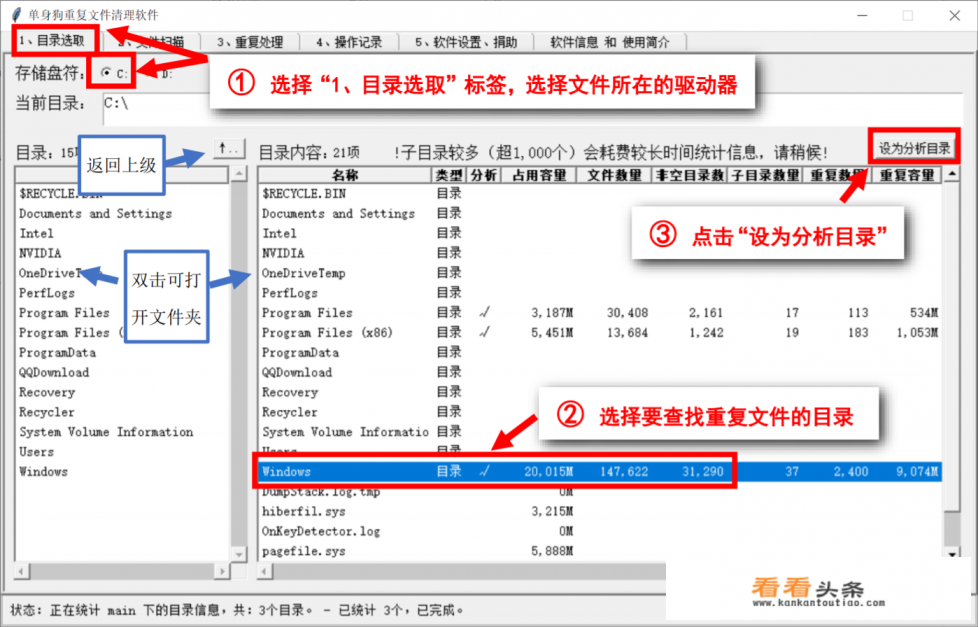The width and height of the screenshot is (978, 627).
Task: Click the analysis checkmark beside Windows row
Action: coord(483,471)
